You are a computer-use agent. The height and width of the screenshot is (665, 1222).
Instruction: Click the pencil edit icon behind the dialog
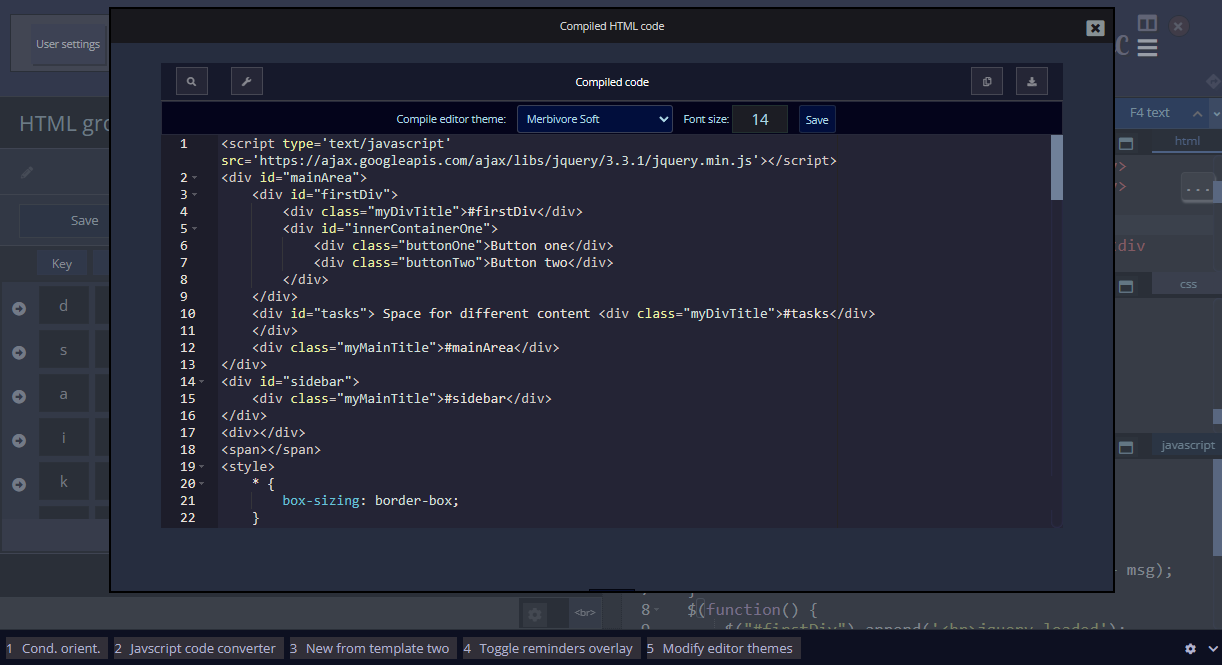pyautogui.click(x=27, y=172)
